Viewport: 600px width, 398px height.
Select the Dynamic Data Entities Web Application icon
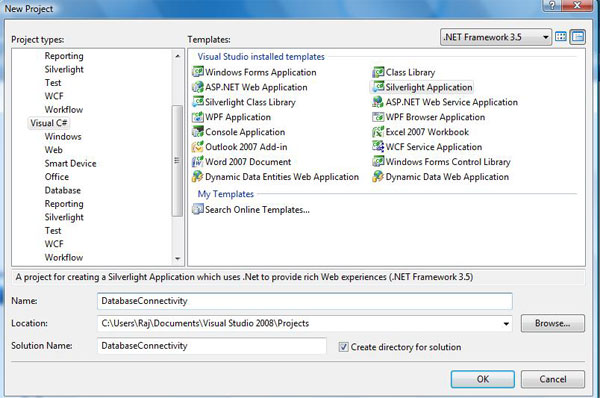[x=197, y=176]
